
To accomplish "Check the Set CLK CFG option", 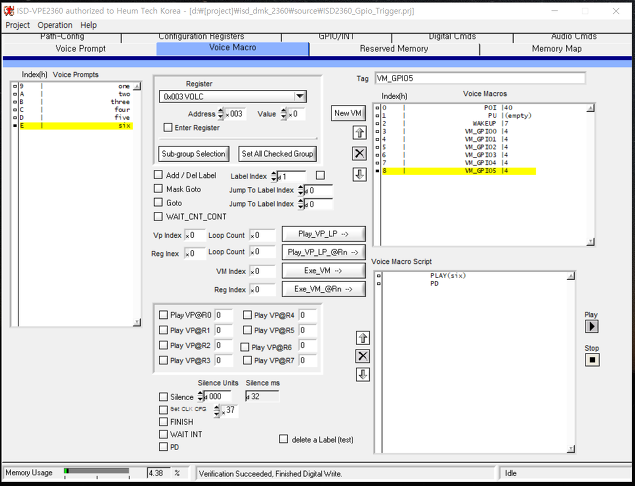I will [164, 409].
